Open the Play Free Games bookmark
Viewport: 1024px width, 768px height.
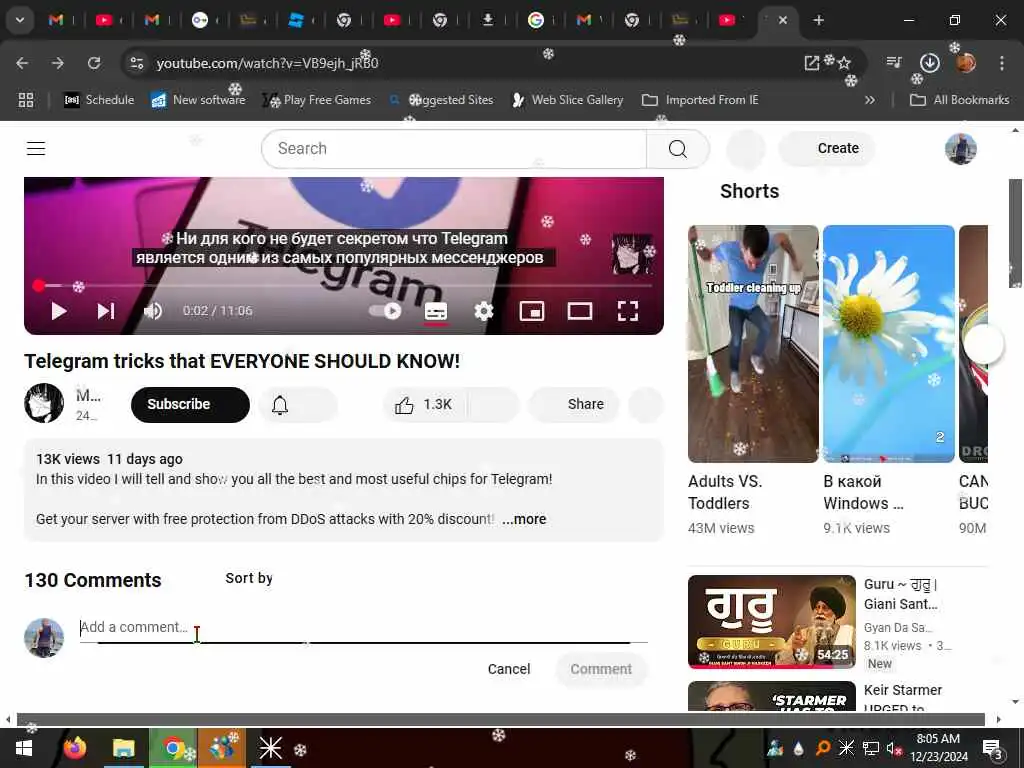(x=317, y=100)
